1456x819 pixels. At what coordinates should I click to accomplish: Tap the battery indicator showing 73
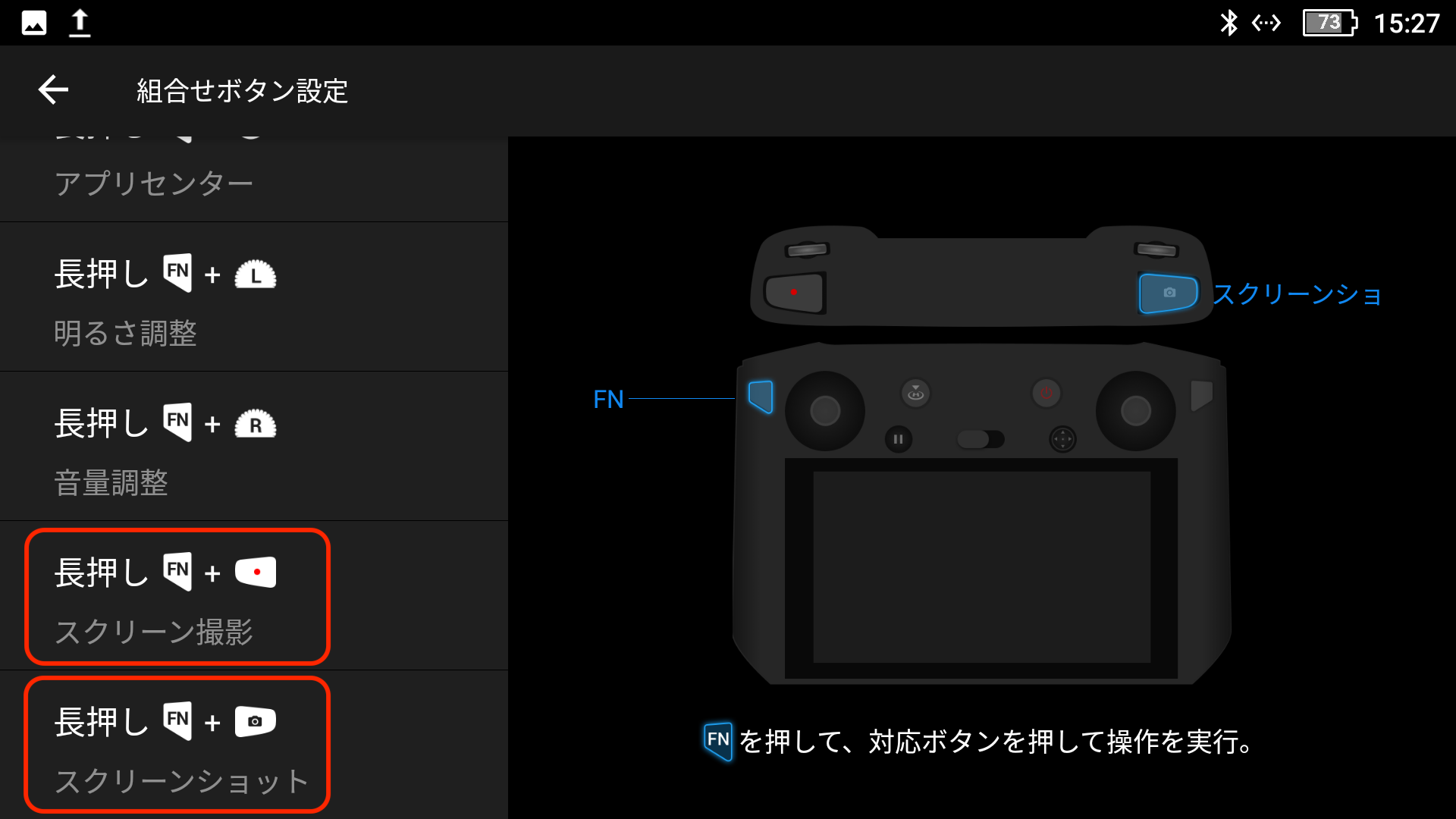[1329, 23]
